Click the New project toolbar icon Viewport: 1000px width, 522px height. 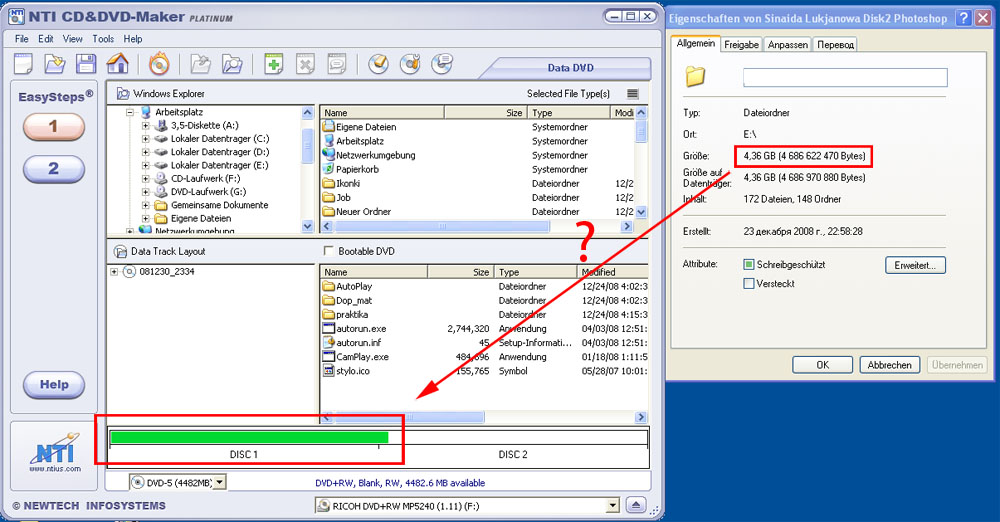click(23, 64)
